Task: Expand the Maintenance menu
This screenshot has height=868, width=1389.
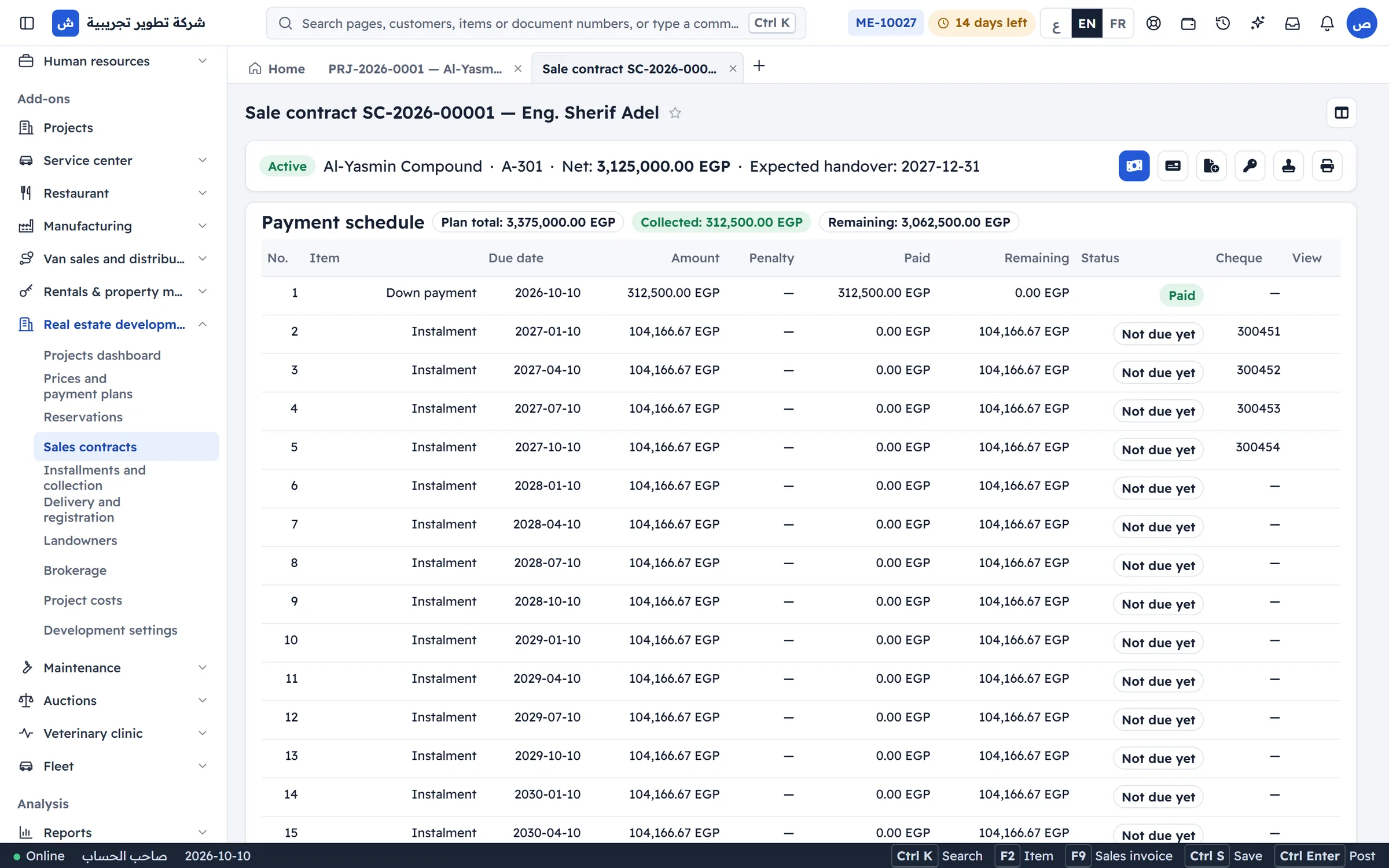Action: coord(113,668)
